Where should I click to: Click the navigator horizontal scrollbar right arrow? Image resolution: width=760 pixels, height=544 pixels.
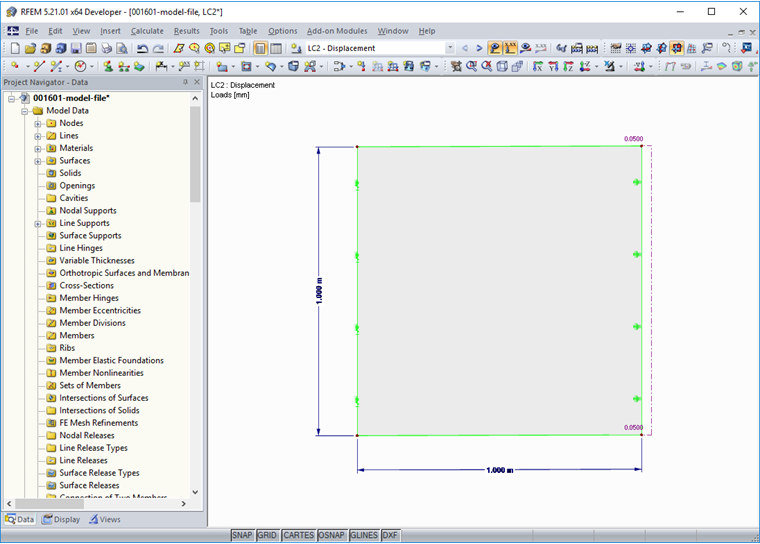(x=183, y=504)
